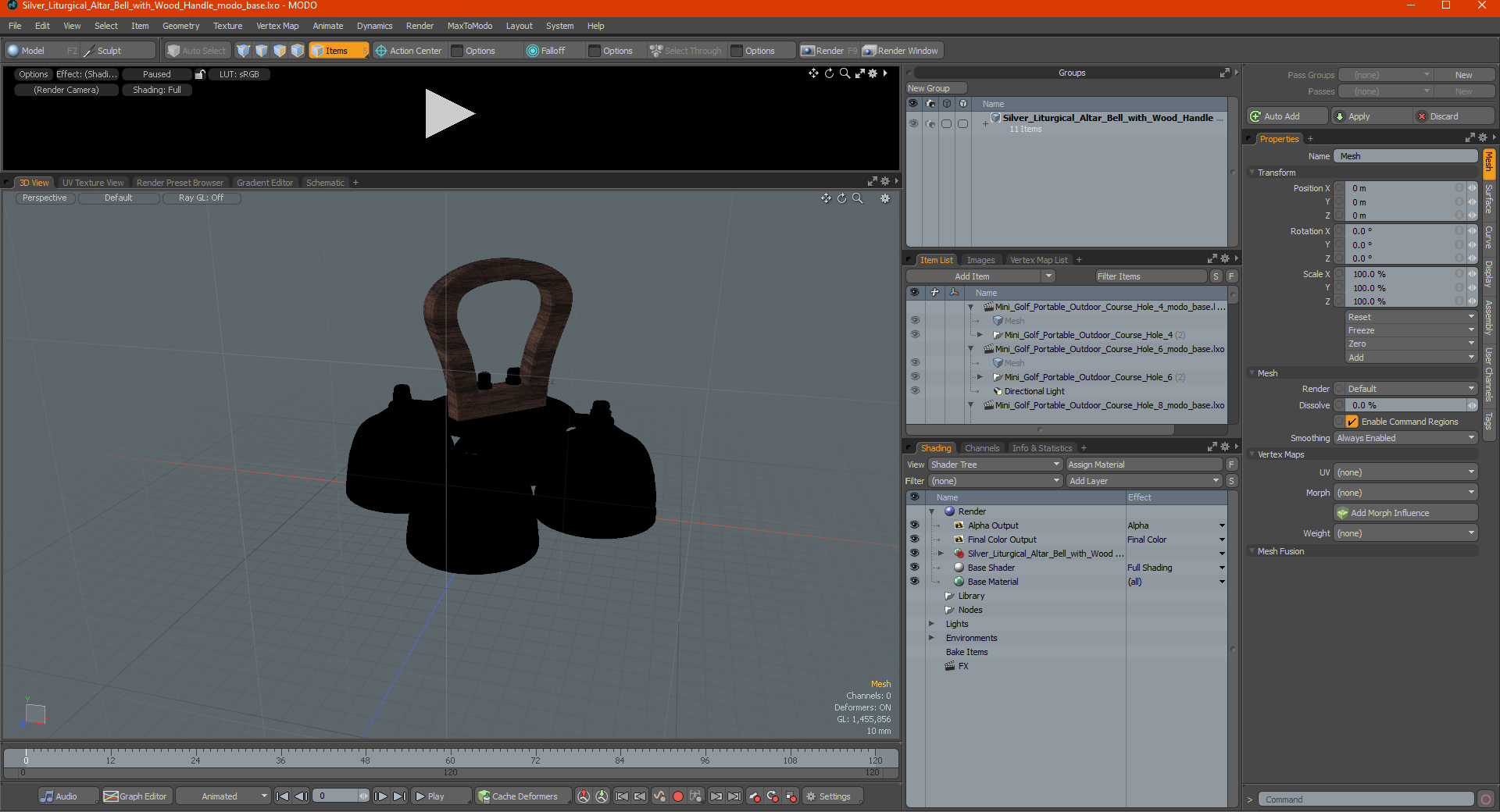Click Filter Items field

click(x=1150, y=276)
